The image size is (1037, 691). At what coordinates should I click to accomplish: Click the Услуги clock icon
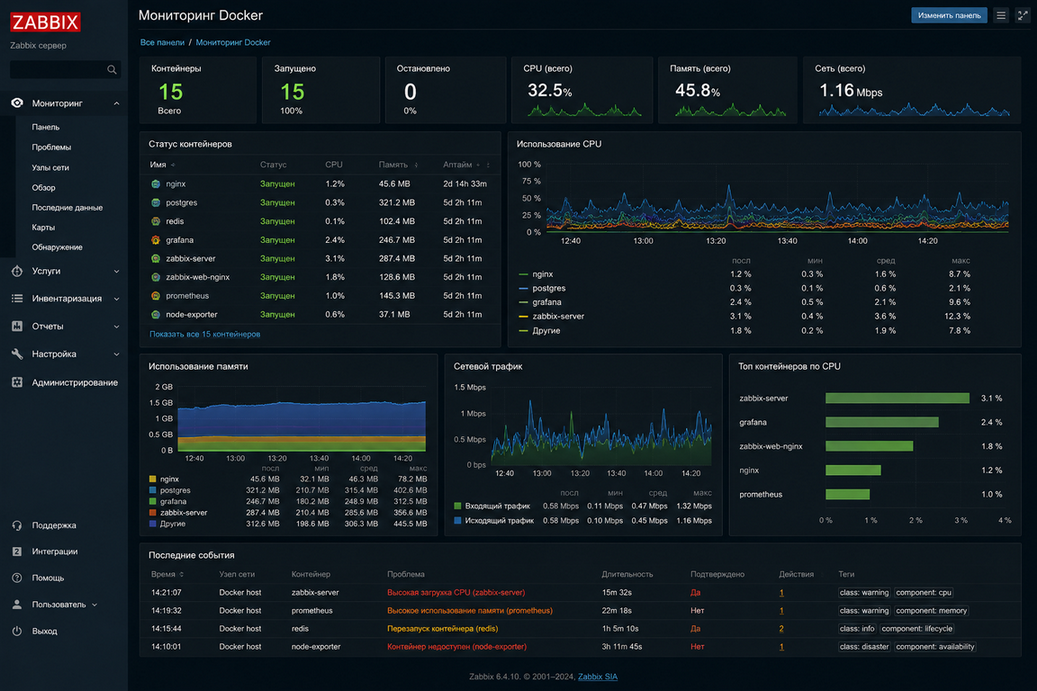point(17,271)
